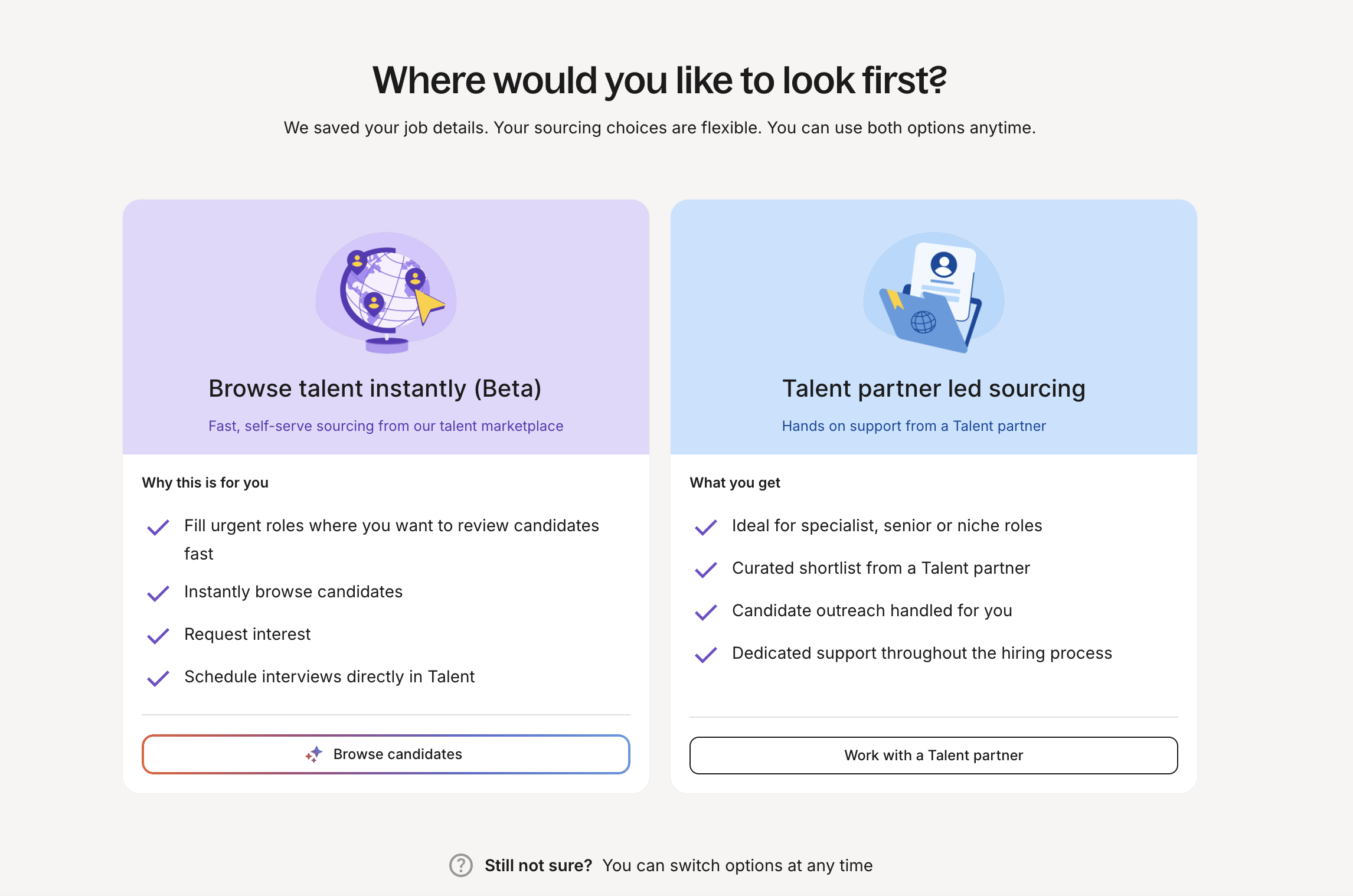Viewport: 1353px width, 896px height.
Task: Click the 'Still not sure?' text
Action: [x=538, y=865]
